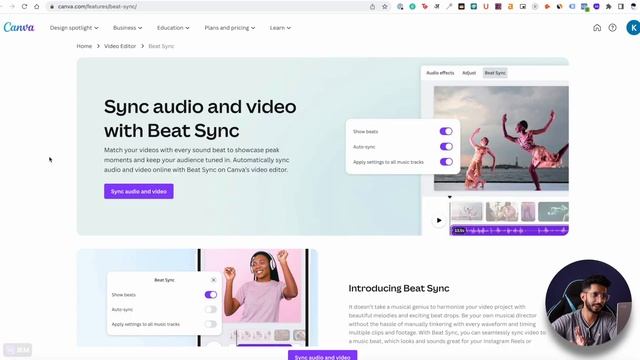Image resolution: width=640 pixels, height=360 pixels.
Task: Select the teal fourth clip in timeline
Action: pyautogui.click(x=553, y=212)
